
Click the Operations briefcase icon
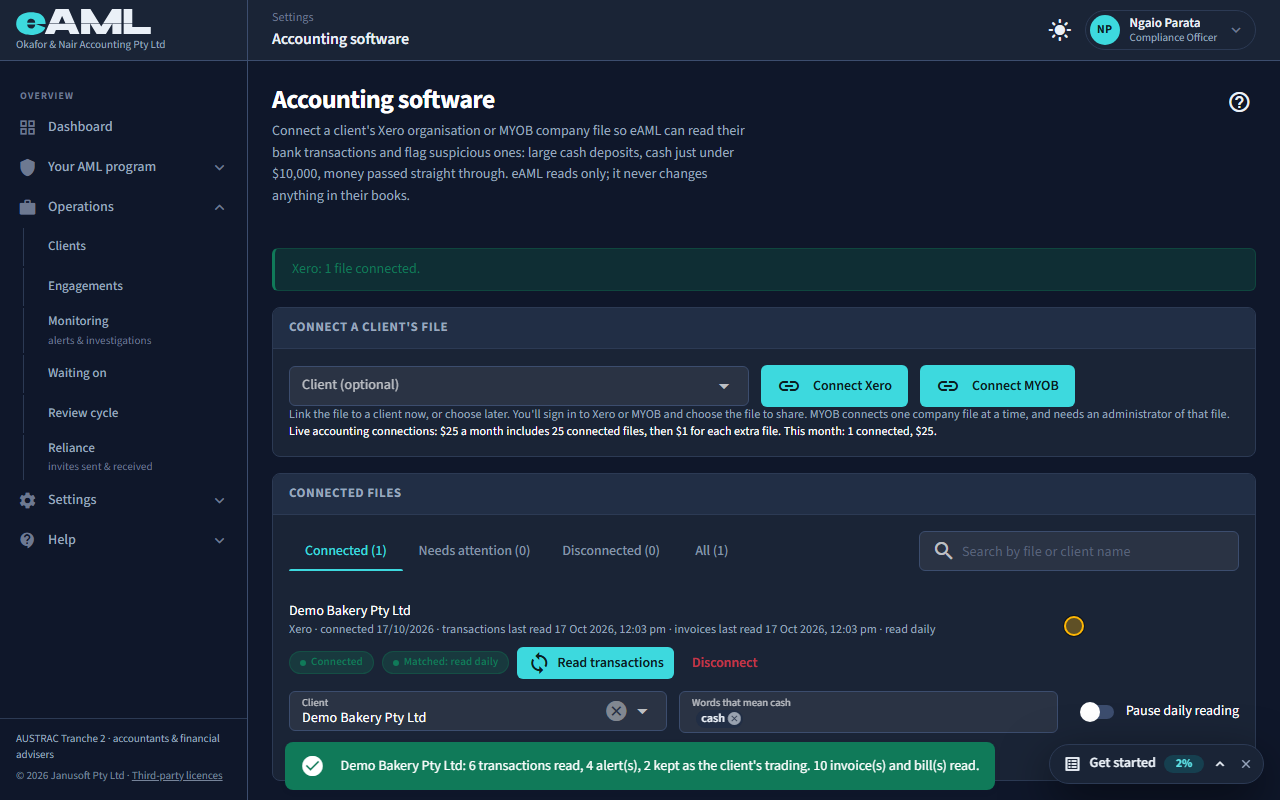[x=28, y=207]
